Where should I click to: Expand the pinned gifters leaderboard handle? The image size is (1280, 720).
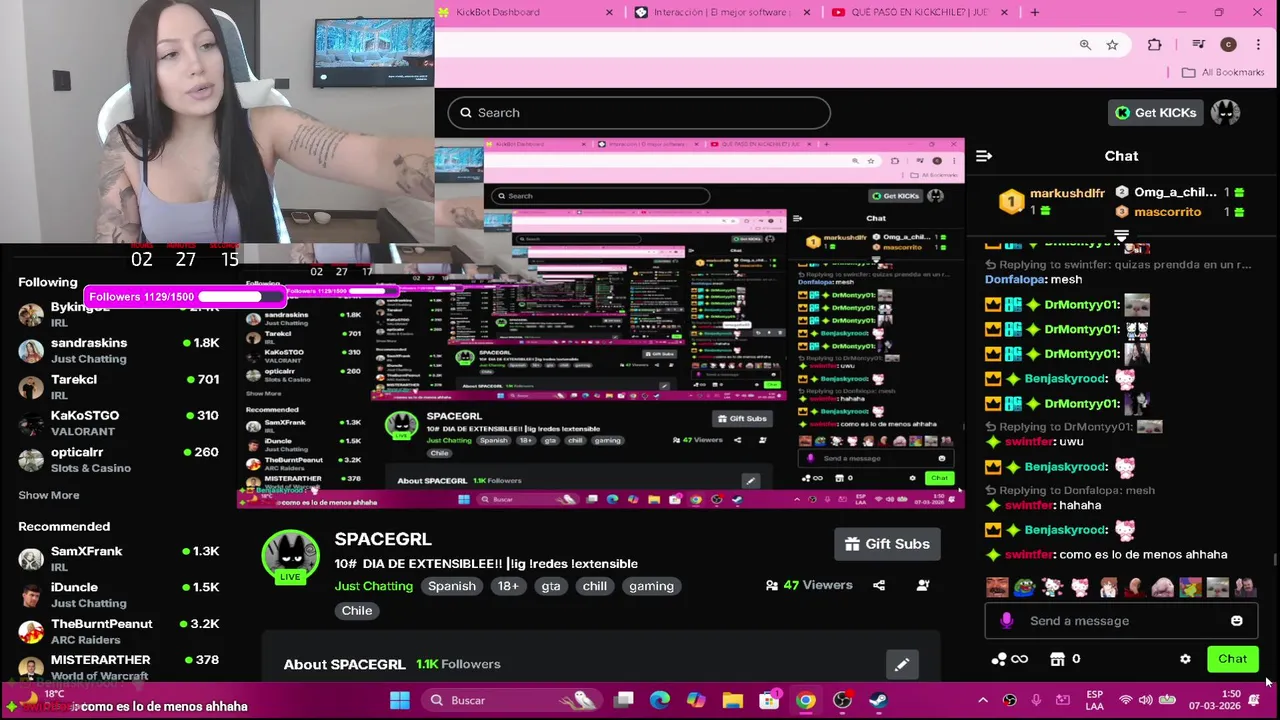coord(1121,236)
